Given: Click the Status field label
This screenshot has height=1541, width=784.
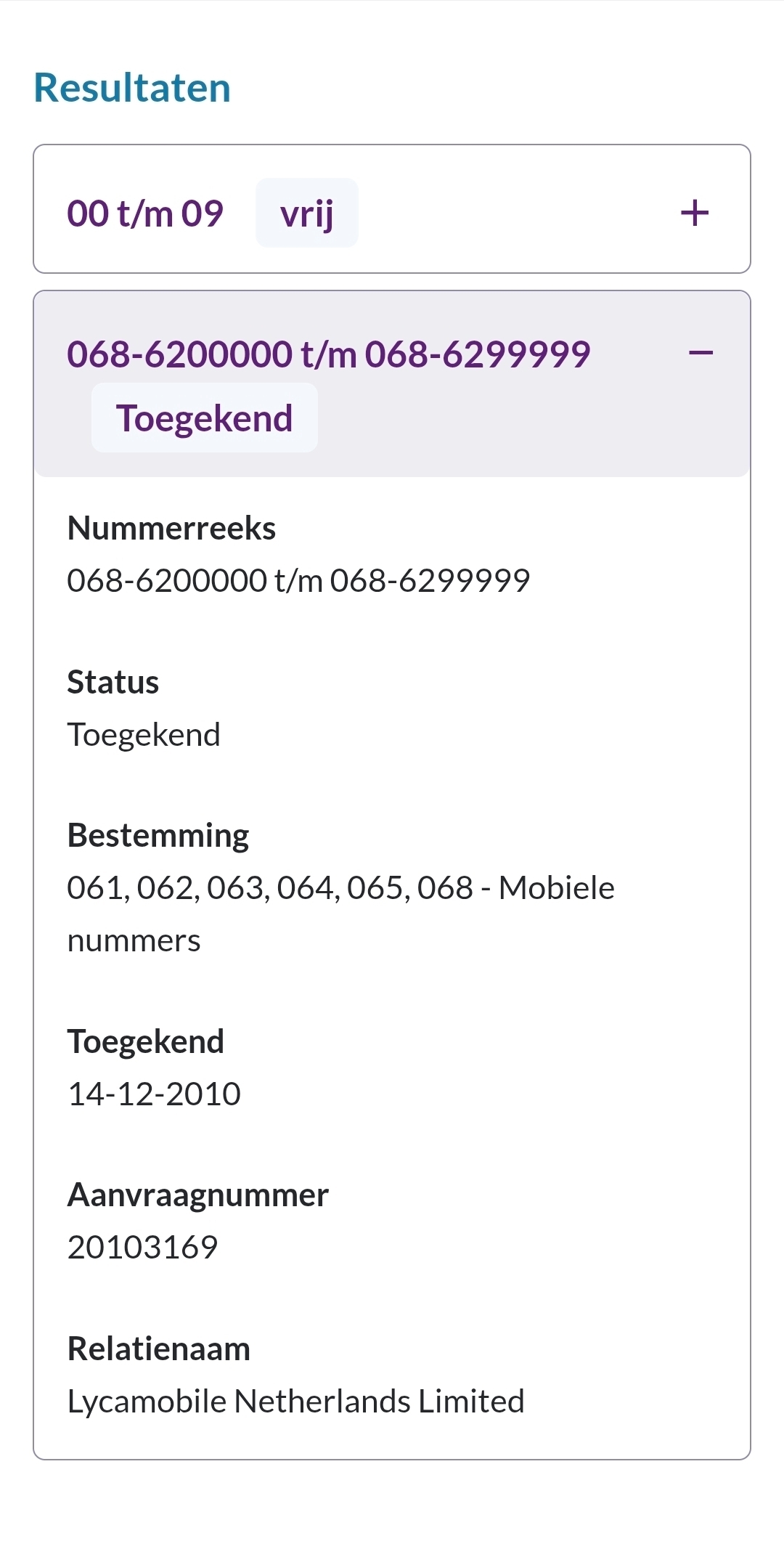Looking at the screenshot, I should coord(113,682).
